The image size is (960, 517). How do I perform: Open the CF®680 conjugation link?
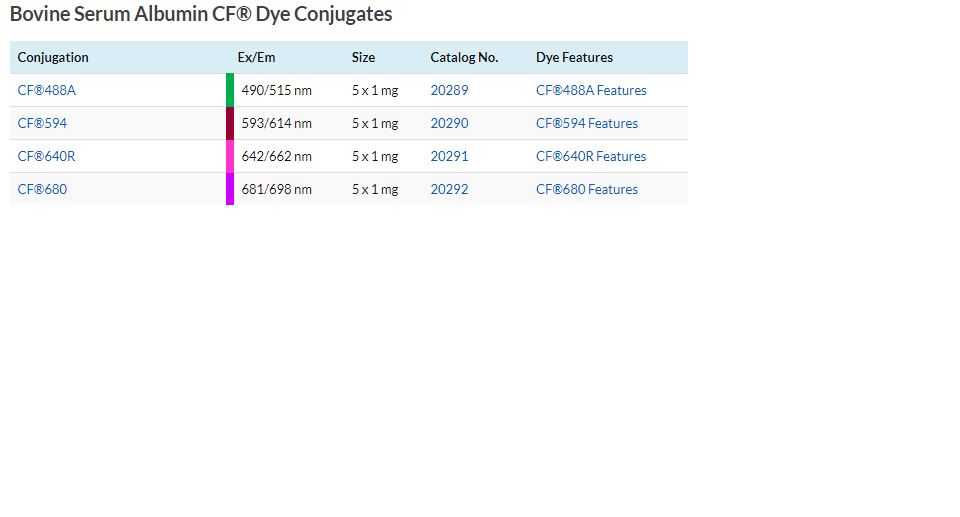(42, 189)
